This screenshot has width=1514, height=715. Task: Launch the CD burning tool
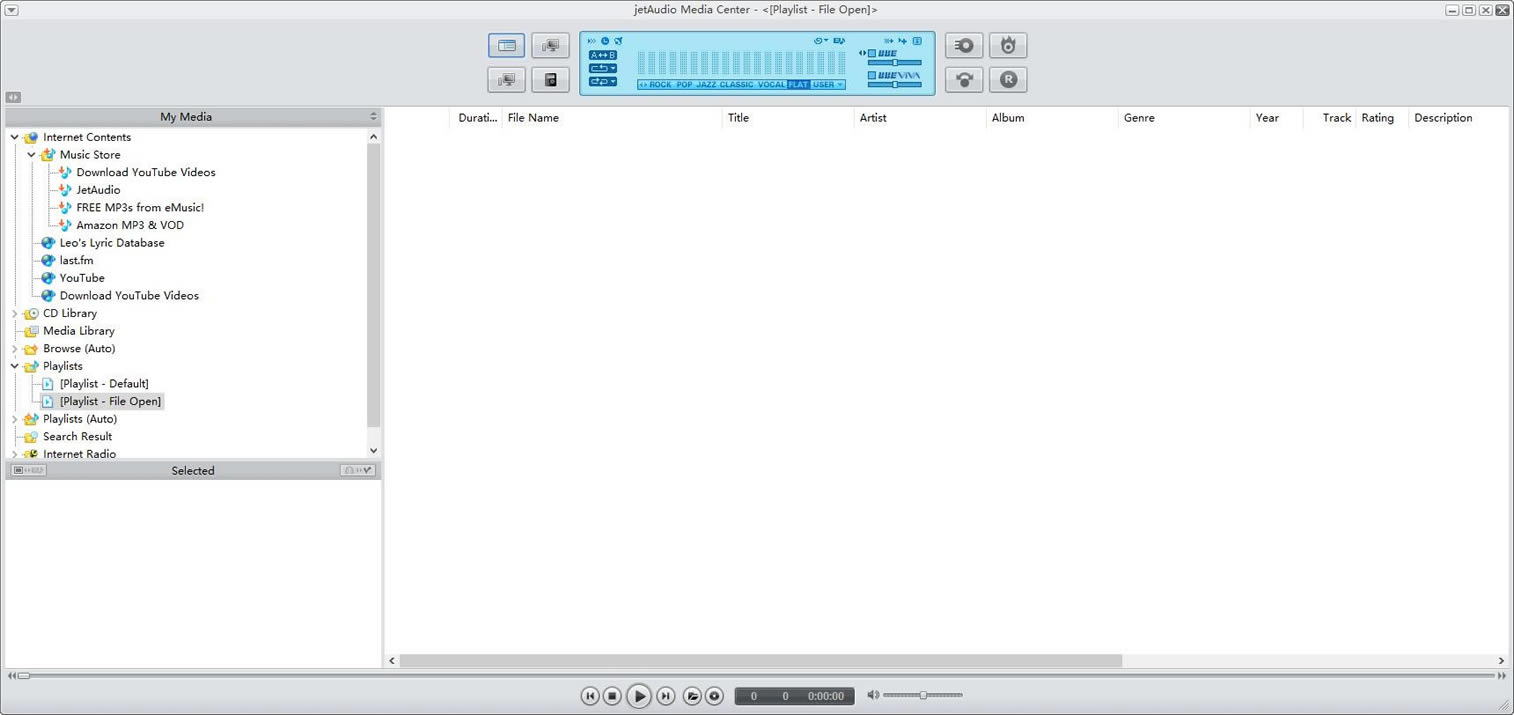(x=1008, y=45)
